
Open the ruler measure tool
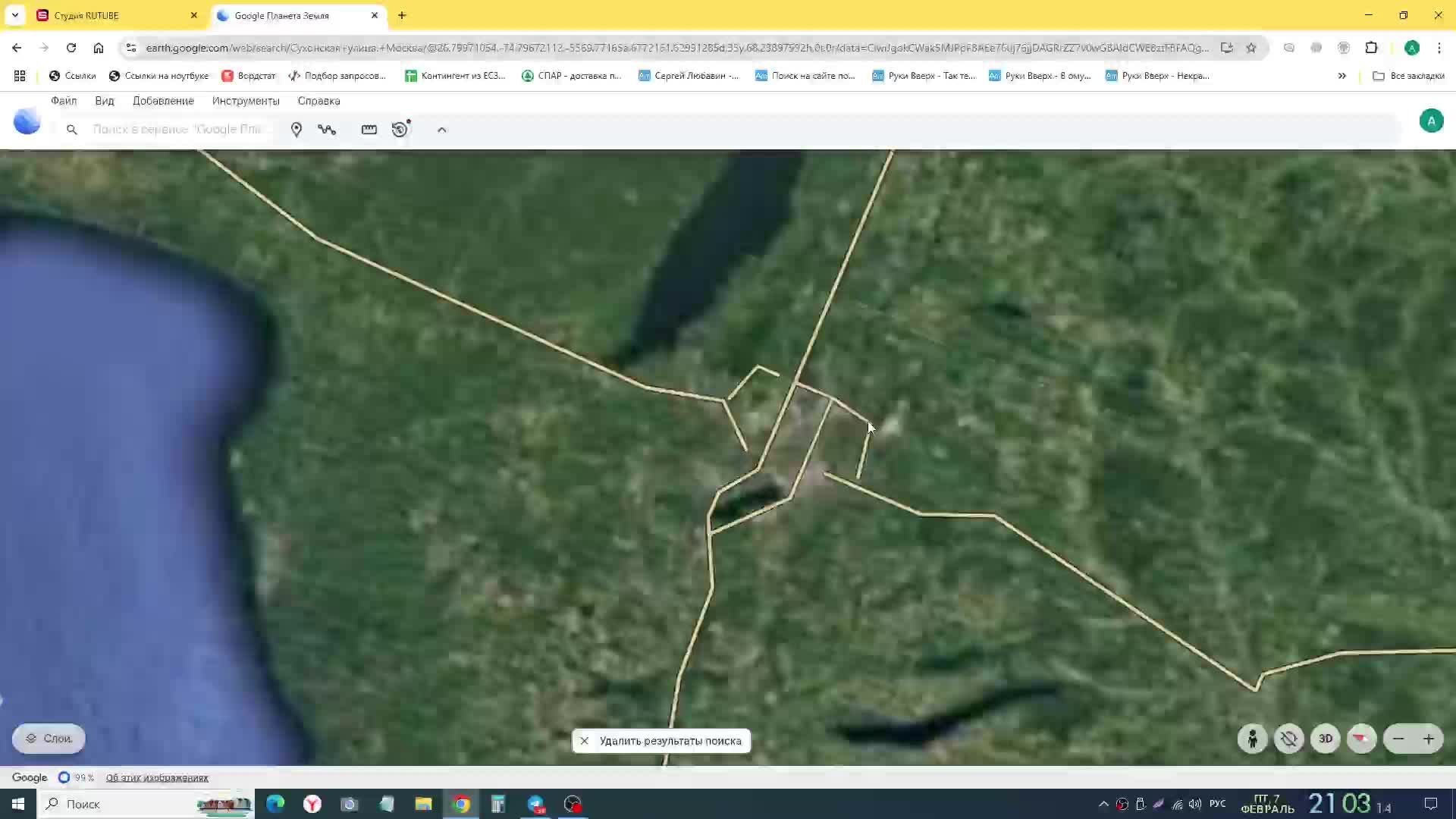(369, 130)
